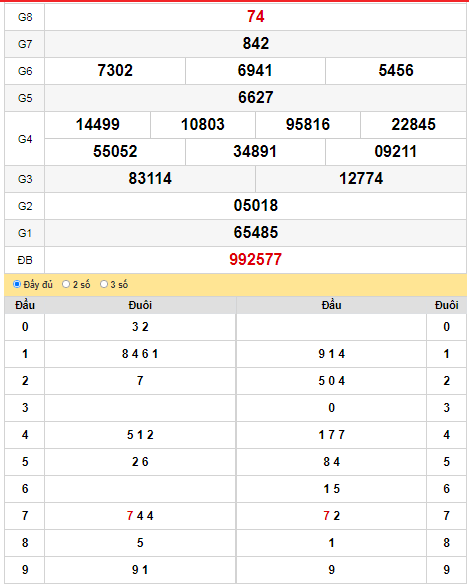Click the G2 number 05018
This screenshot has width=469, height=588.
point(255,206)
